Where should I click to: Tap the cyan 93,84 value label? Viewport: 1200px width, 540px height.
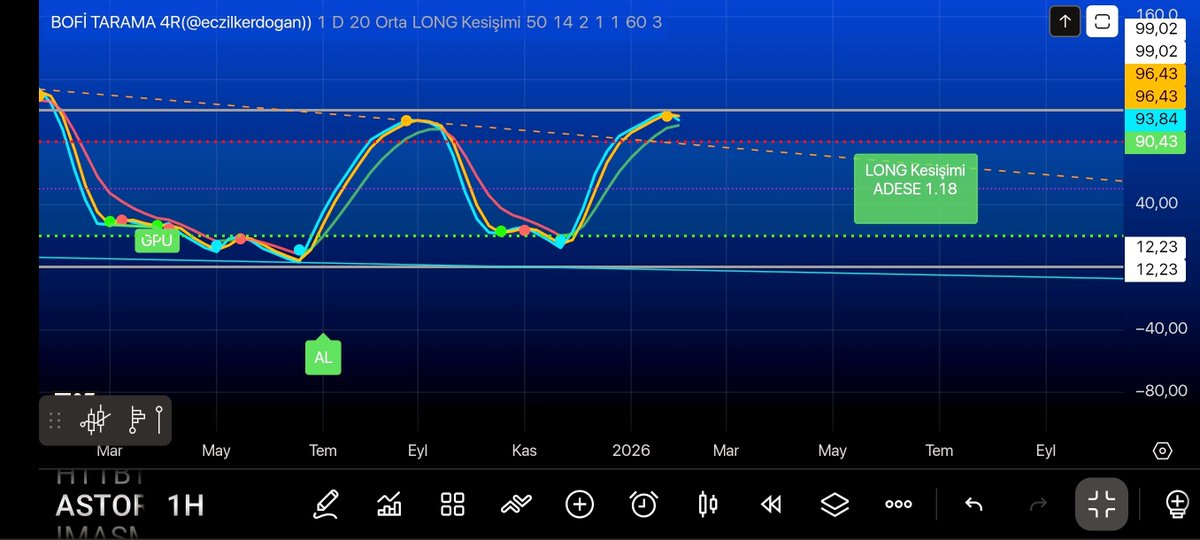point(1155,118)
